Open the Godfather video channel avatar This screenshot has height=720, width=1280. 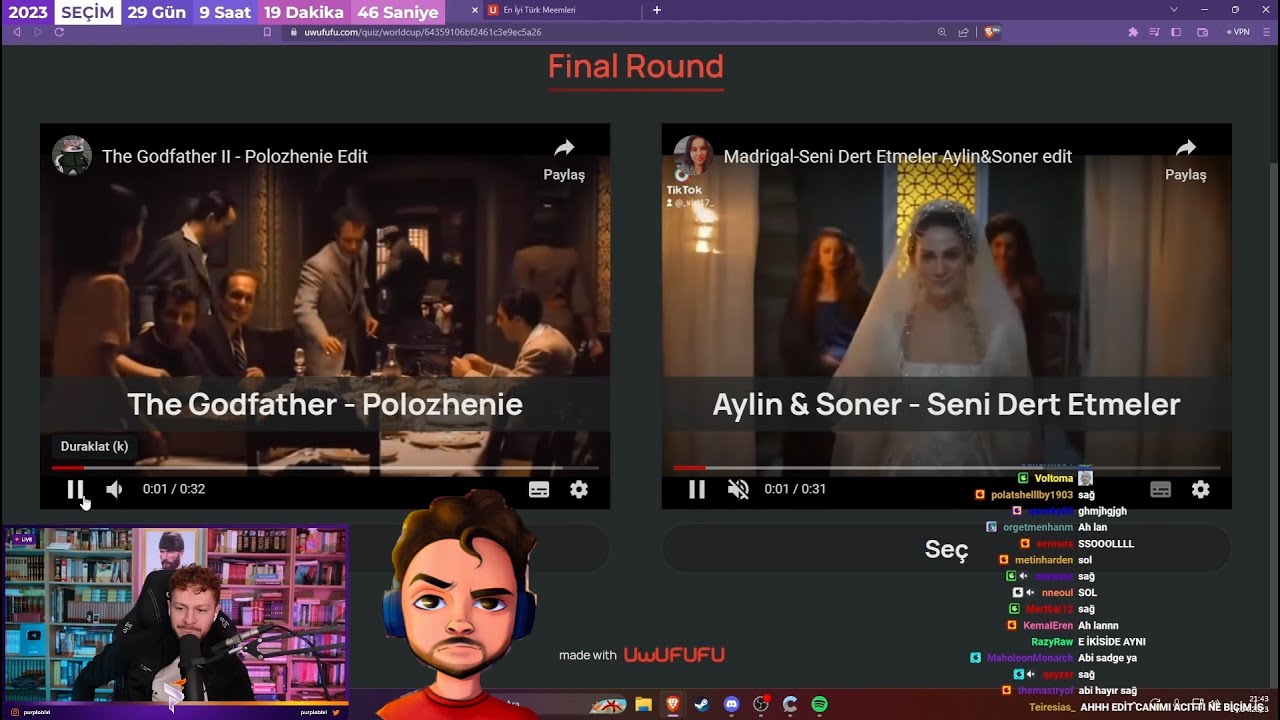point(72,156)
